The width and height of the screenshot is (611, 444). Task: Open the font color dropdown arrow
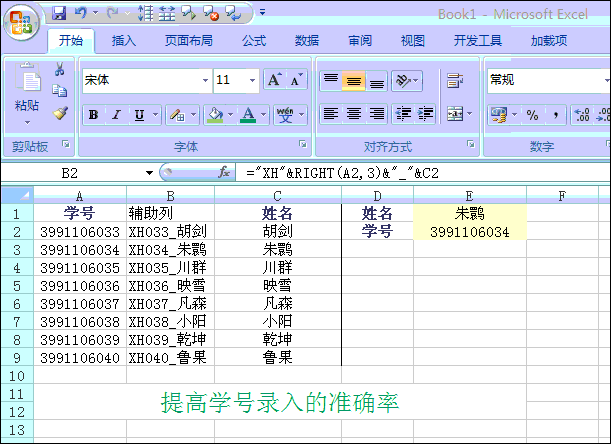(263, 115)
